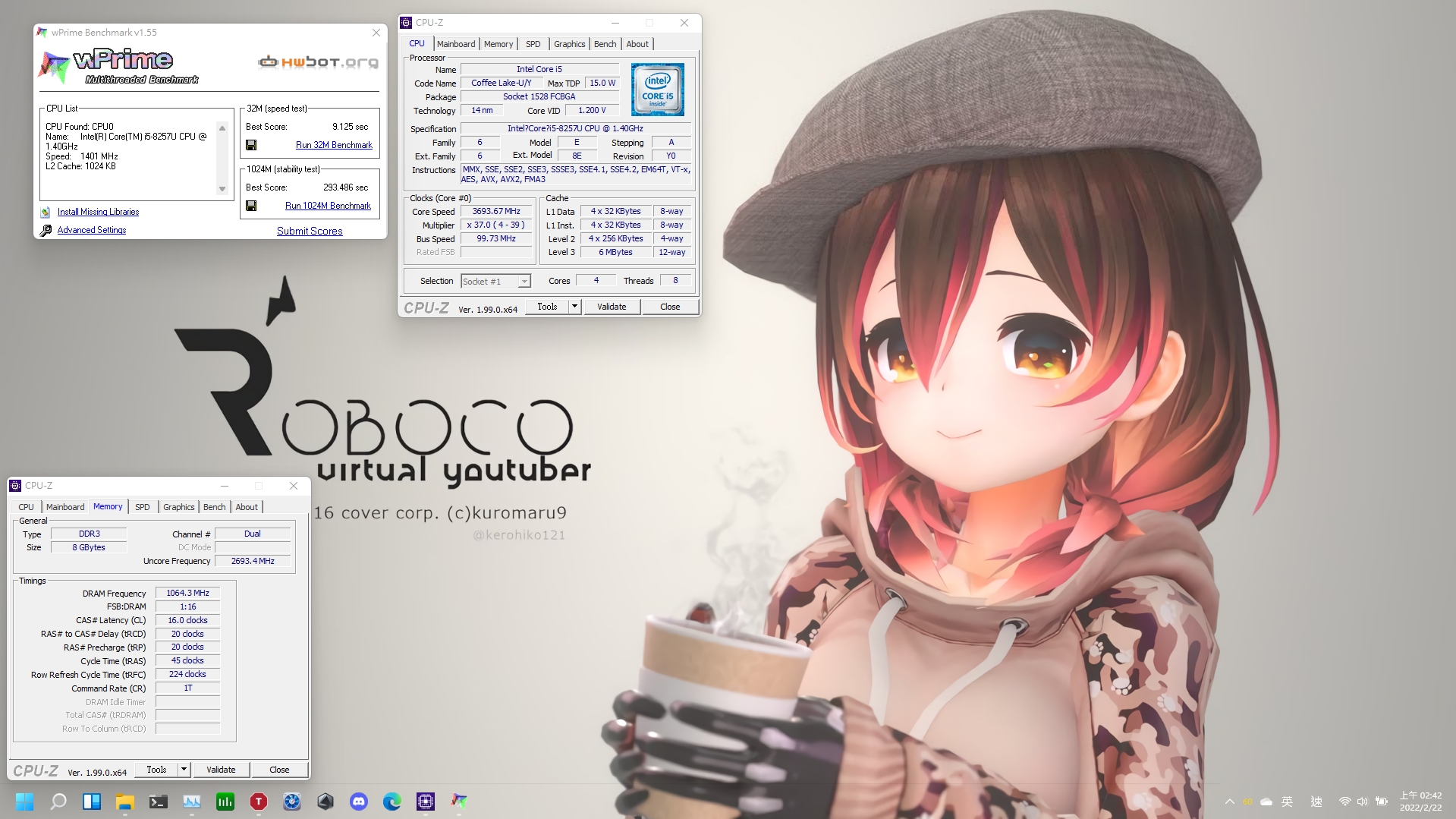Run the 1024M Benchmark
Screen dimensions: 1456x819
328,206
